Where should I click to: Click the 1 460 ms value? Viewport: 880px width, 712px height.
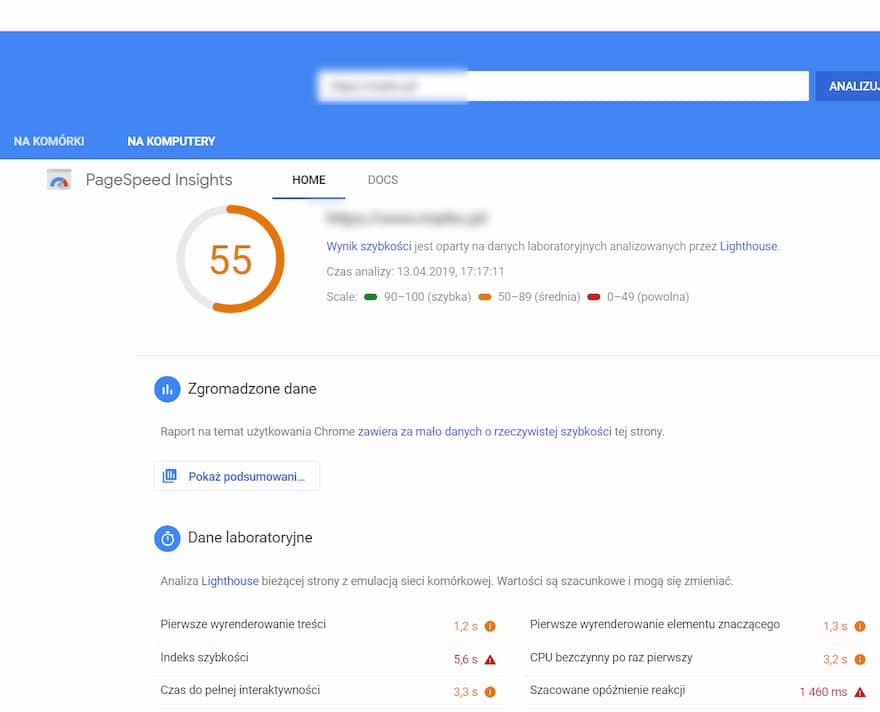pyautogui.click(x=823, y=692)
